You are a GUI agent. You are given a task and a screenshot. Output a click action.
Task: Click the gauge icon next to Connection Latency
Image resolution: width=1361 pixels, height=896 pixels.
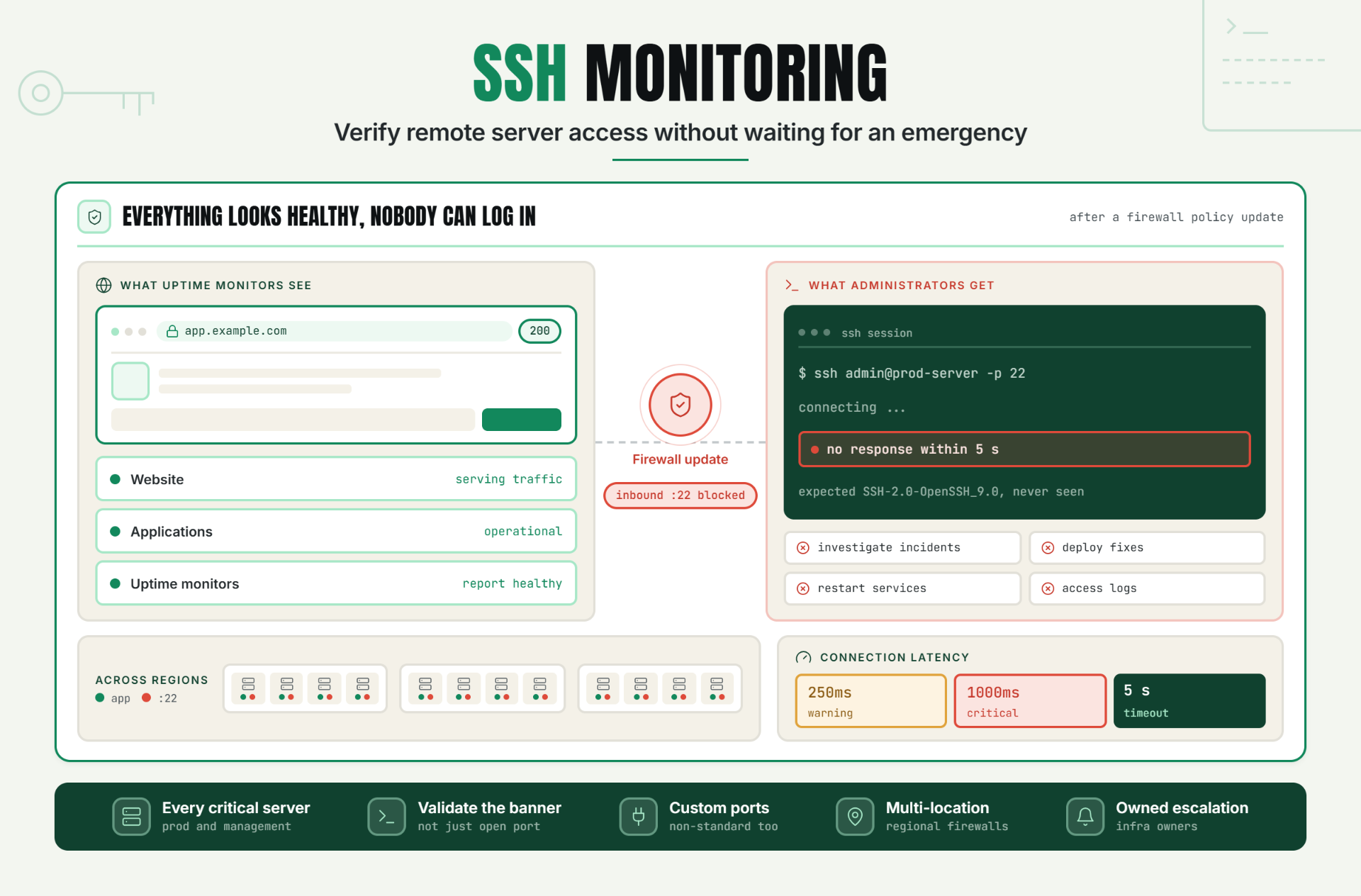click(804, 657)
